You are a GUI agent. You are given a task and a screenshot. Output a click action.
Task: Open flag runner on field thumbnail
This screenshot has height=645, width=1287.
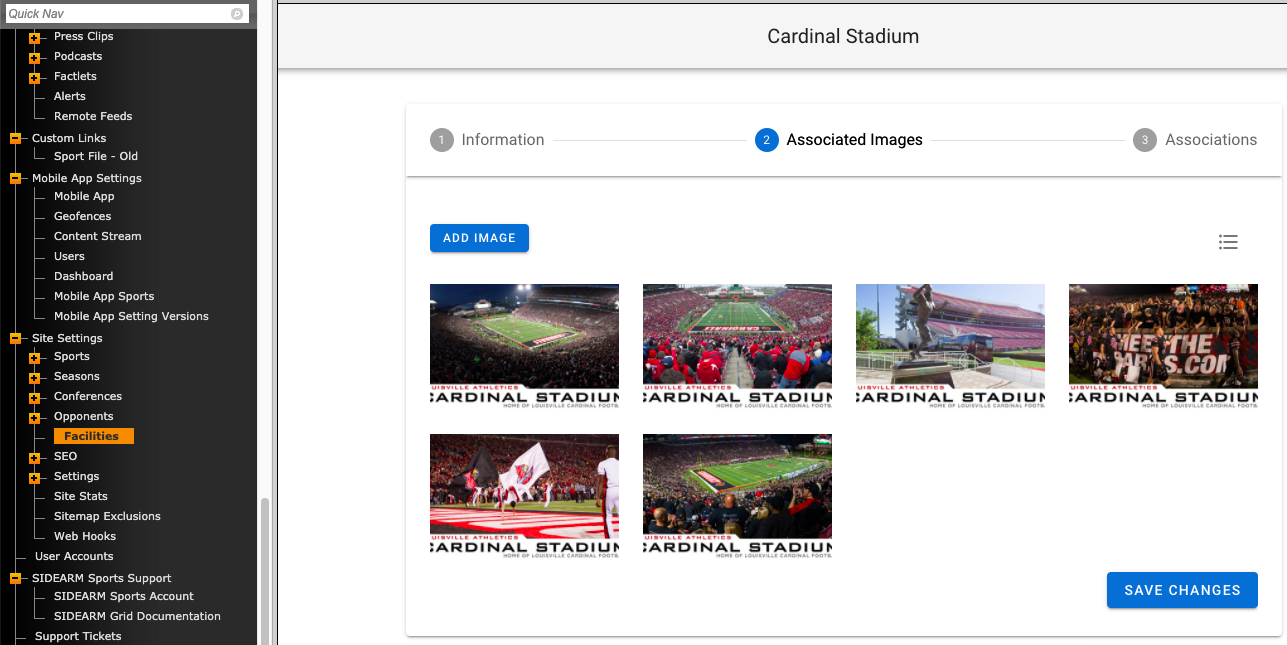pyautogui.click(x=524, y=496)
